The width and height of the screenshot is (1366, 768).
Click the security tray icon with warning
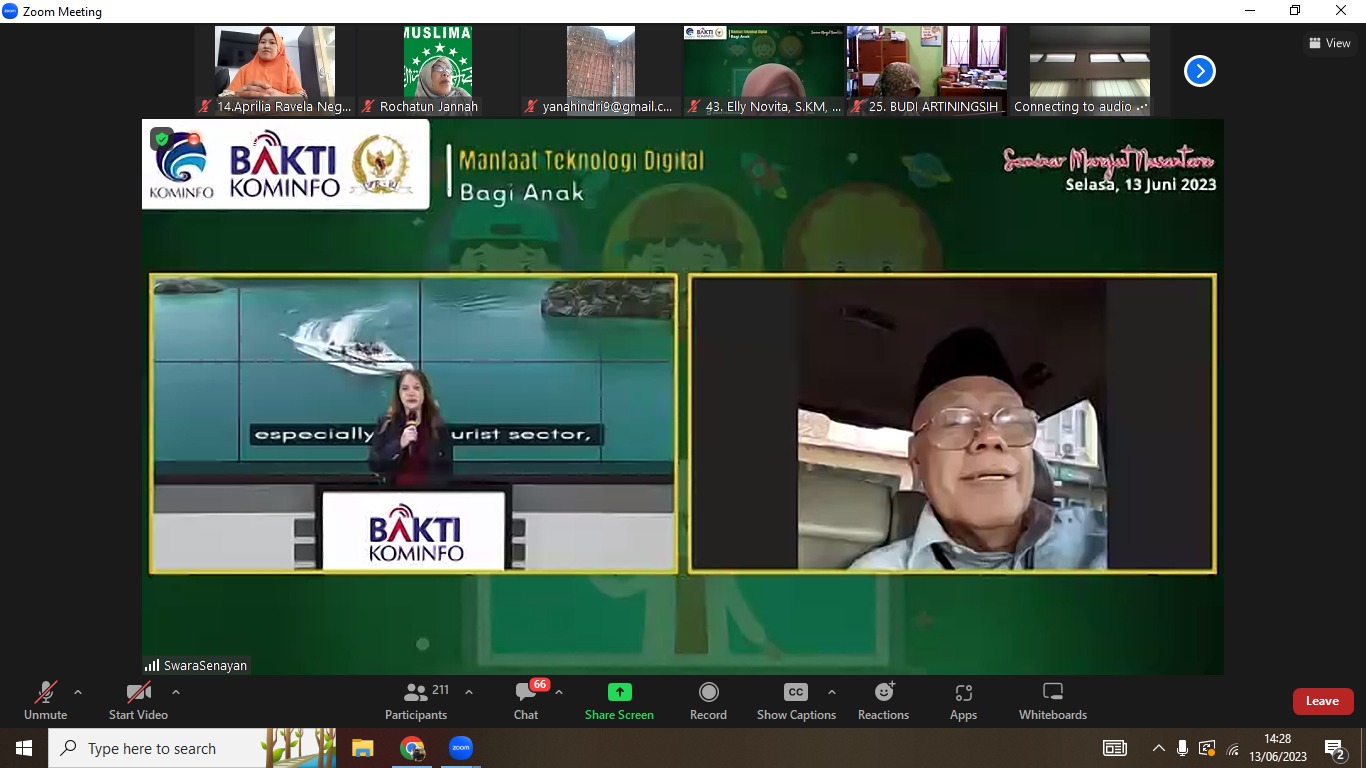pyautogui.click(x=1207, y=748)
